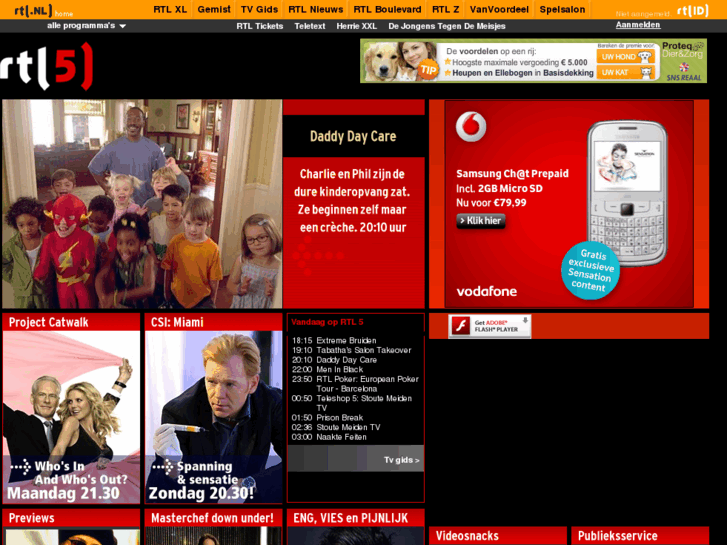Open Spelsalon menu item
The height and width of the screenshot is (545, 727).
tap(562, 10)
